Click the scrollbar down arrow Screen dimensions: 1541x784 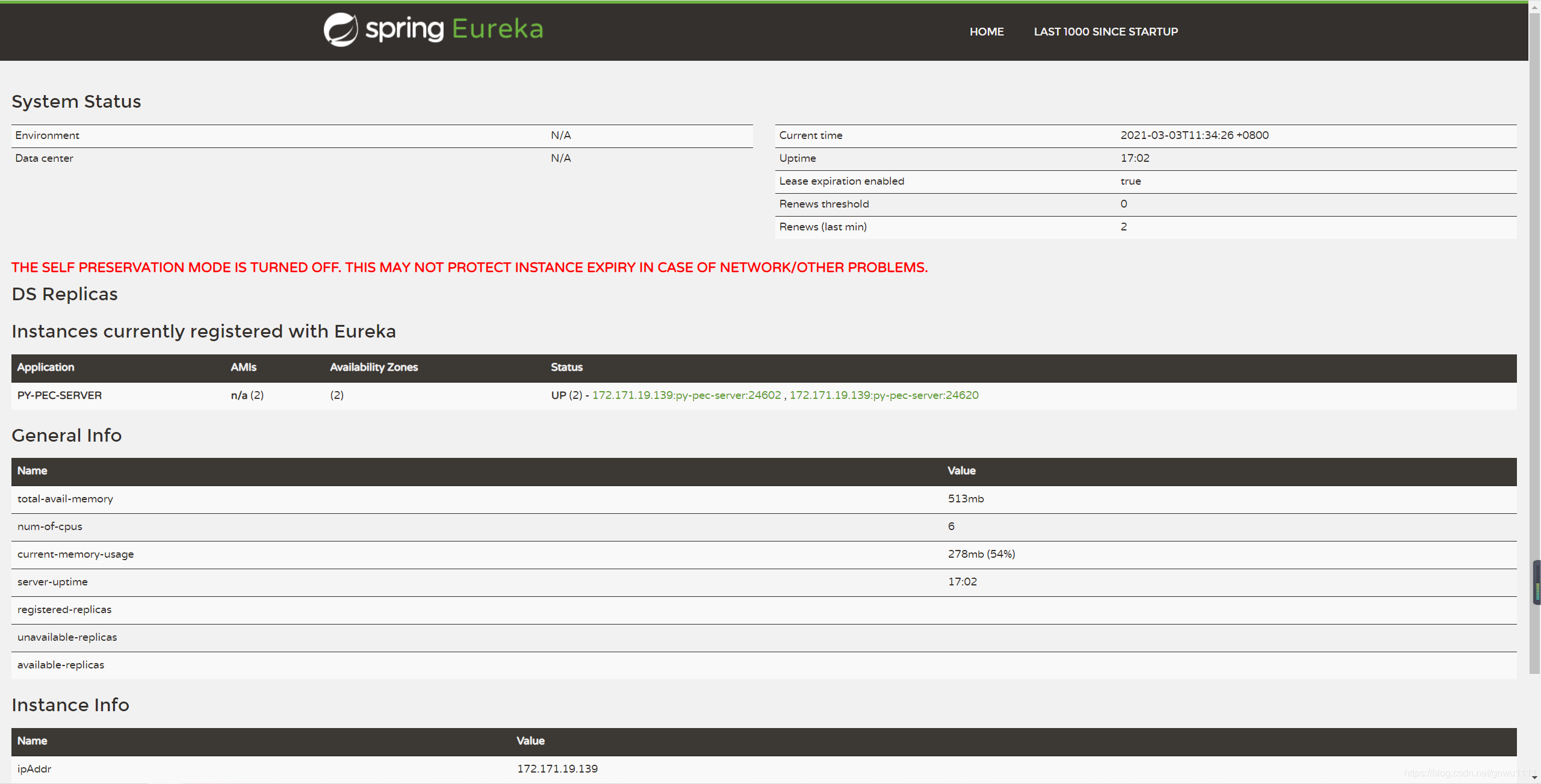click(1534, 776)
